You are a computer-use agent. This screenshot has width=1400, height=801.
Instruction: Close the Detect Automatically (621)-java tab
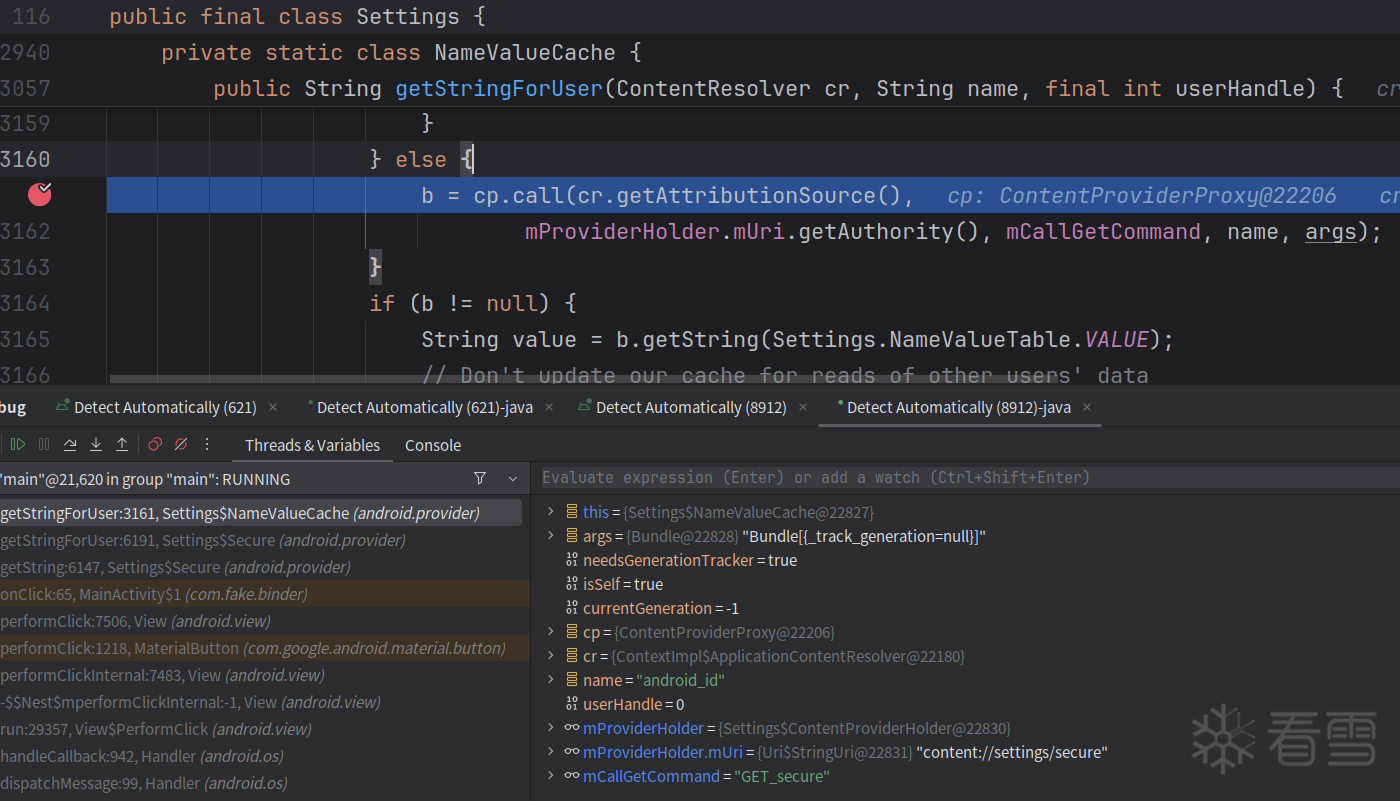[x=551, y=407]
